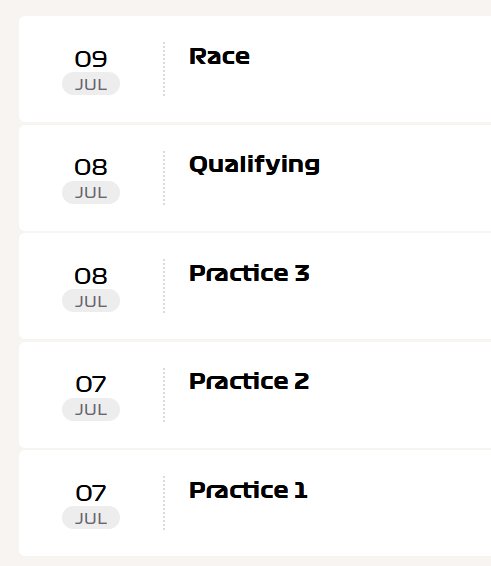Click the JUL badge beside Race

pos(91,84)
